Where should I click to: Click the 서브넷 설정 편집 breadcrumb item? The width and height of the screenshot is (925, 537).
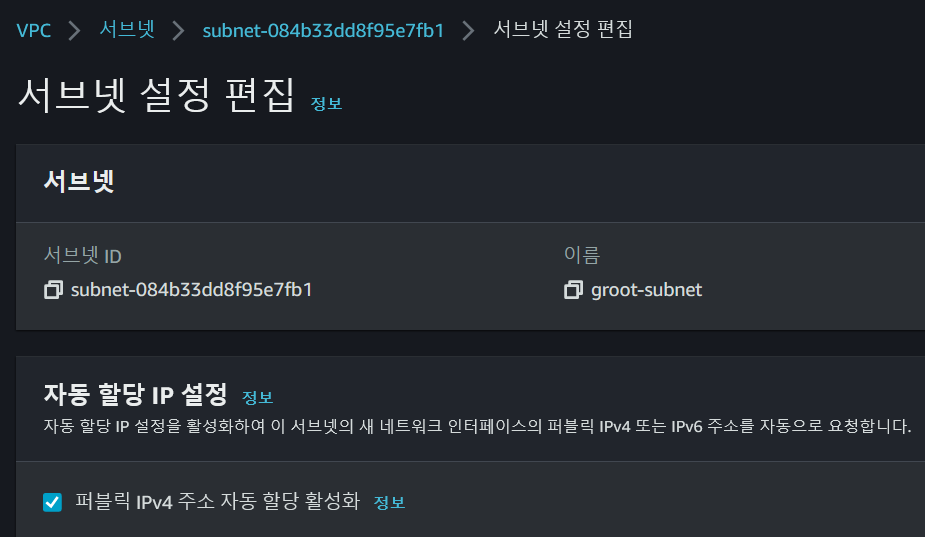point(563,30)
